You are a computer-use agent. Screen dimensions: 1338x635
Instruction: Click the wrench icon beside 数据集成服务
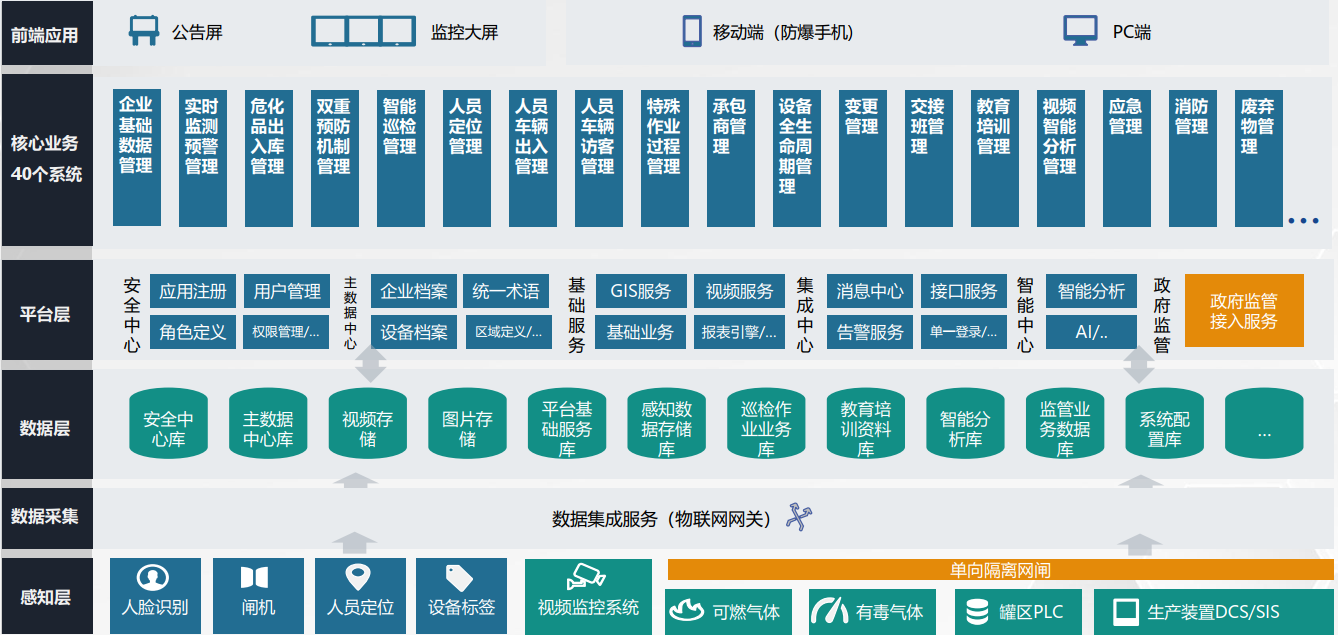pyautogui.click(x=799, y=516)
